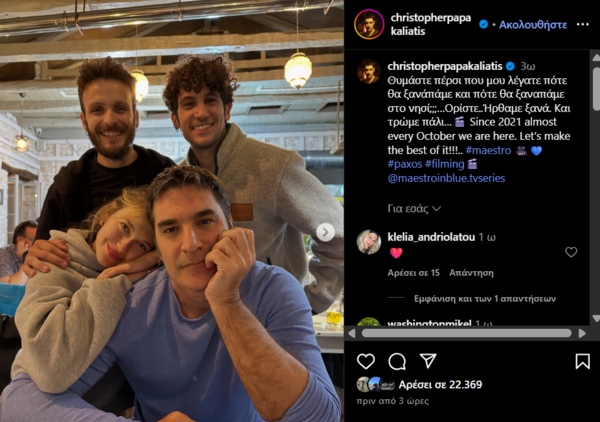
Task: Open klelia_andriolatou's profile name
Action: click(431, 237)
